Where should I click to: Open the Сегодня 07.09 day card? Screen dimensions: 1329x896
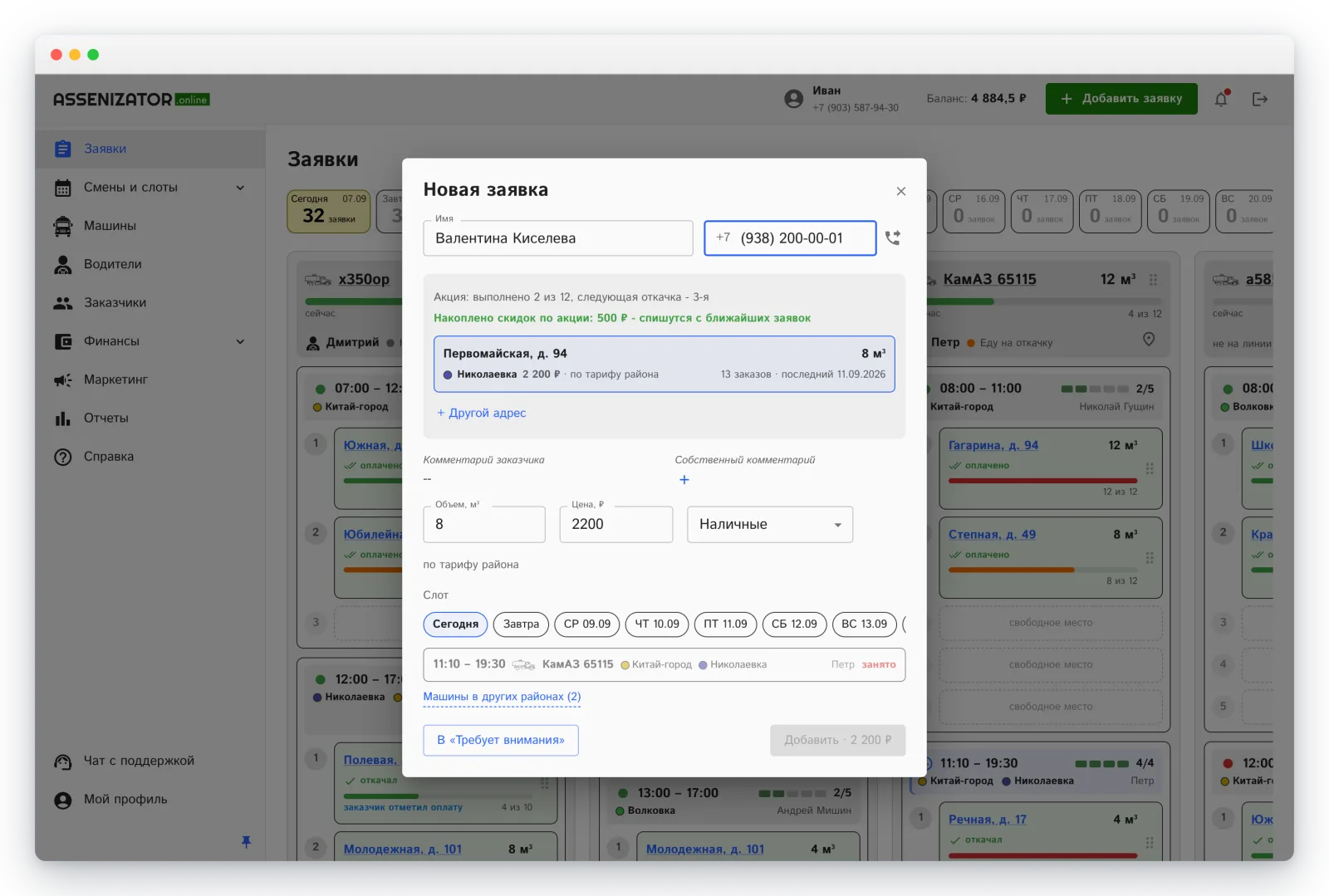click(x=329, y=211)
